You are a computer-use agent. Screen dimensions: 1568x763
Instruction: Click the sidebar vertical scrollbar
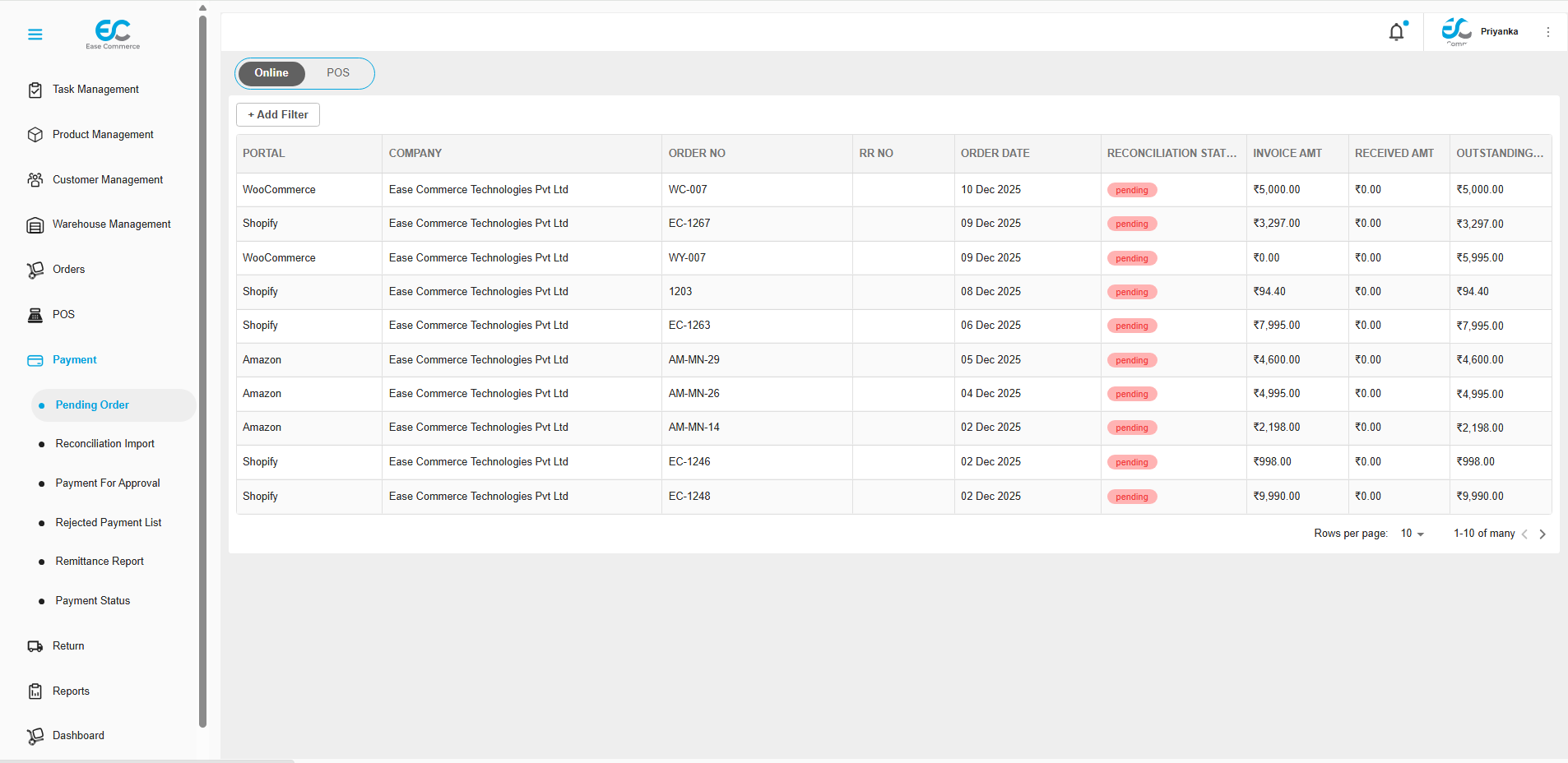click(202, 370)
